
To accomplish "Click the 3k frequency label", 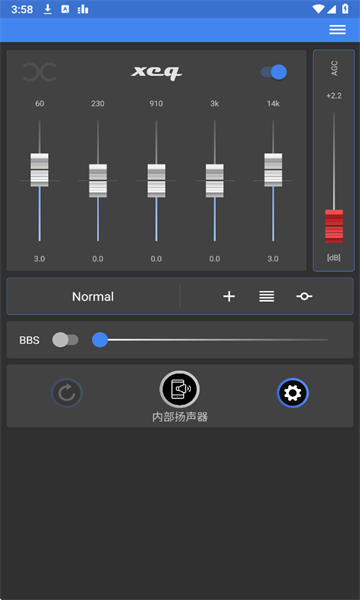I will pos(214,104).
